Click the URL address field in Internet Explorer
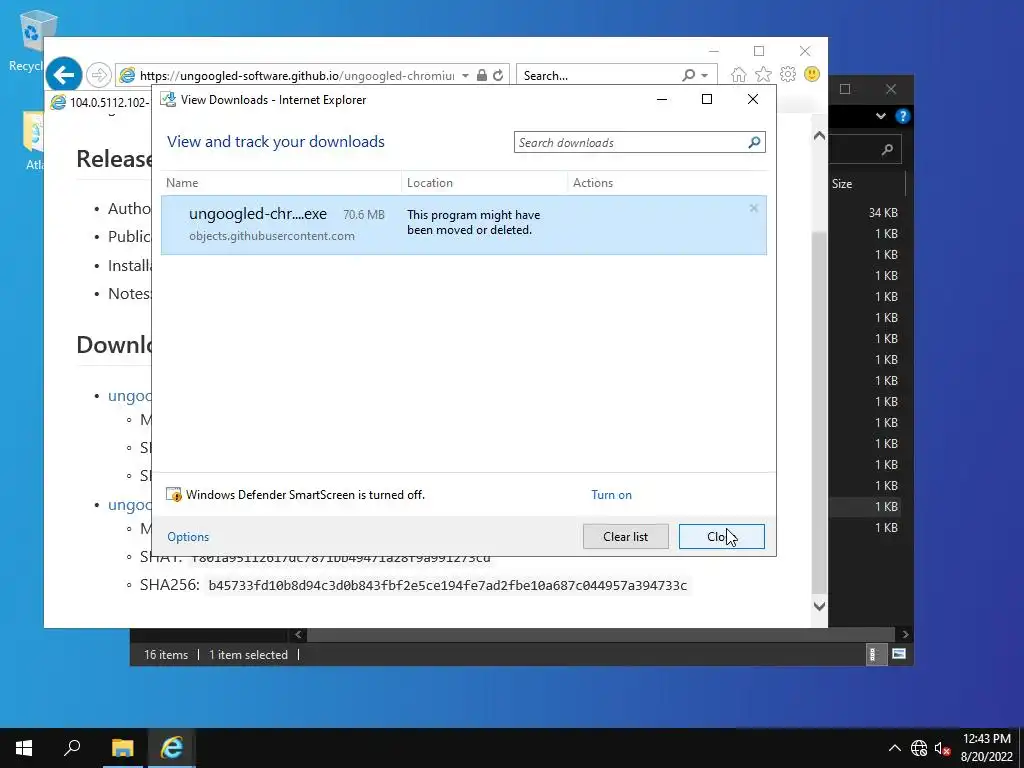 coord(297,76)
